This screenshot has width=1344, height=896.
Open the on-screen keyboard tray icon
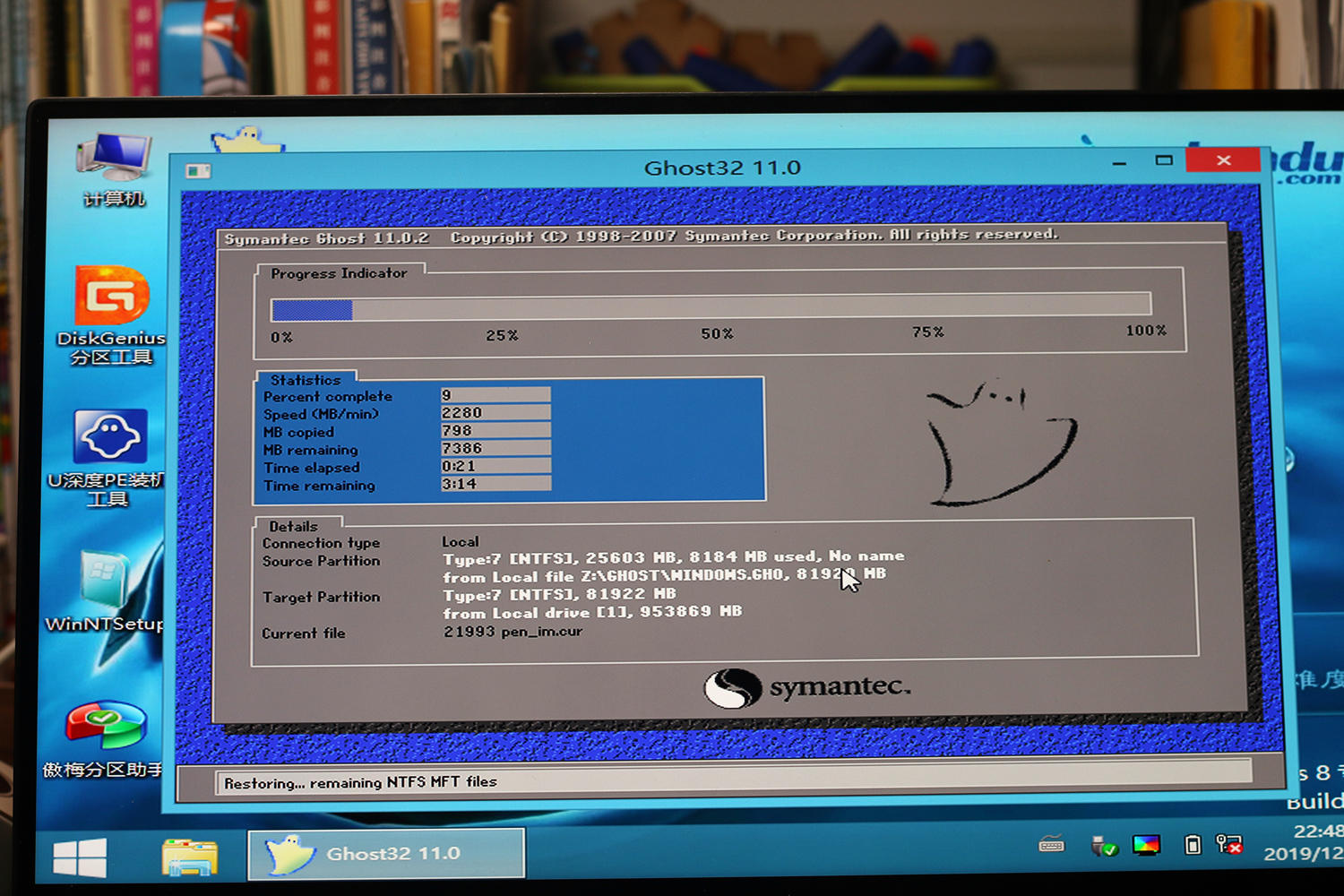[1051, 844]
